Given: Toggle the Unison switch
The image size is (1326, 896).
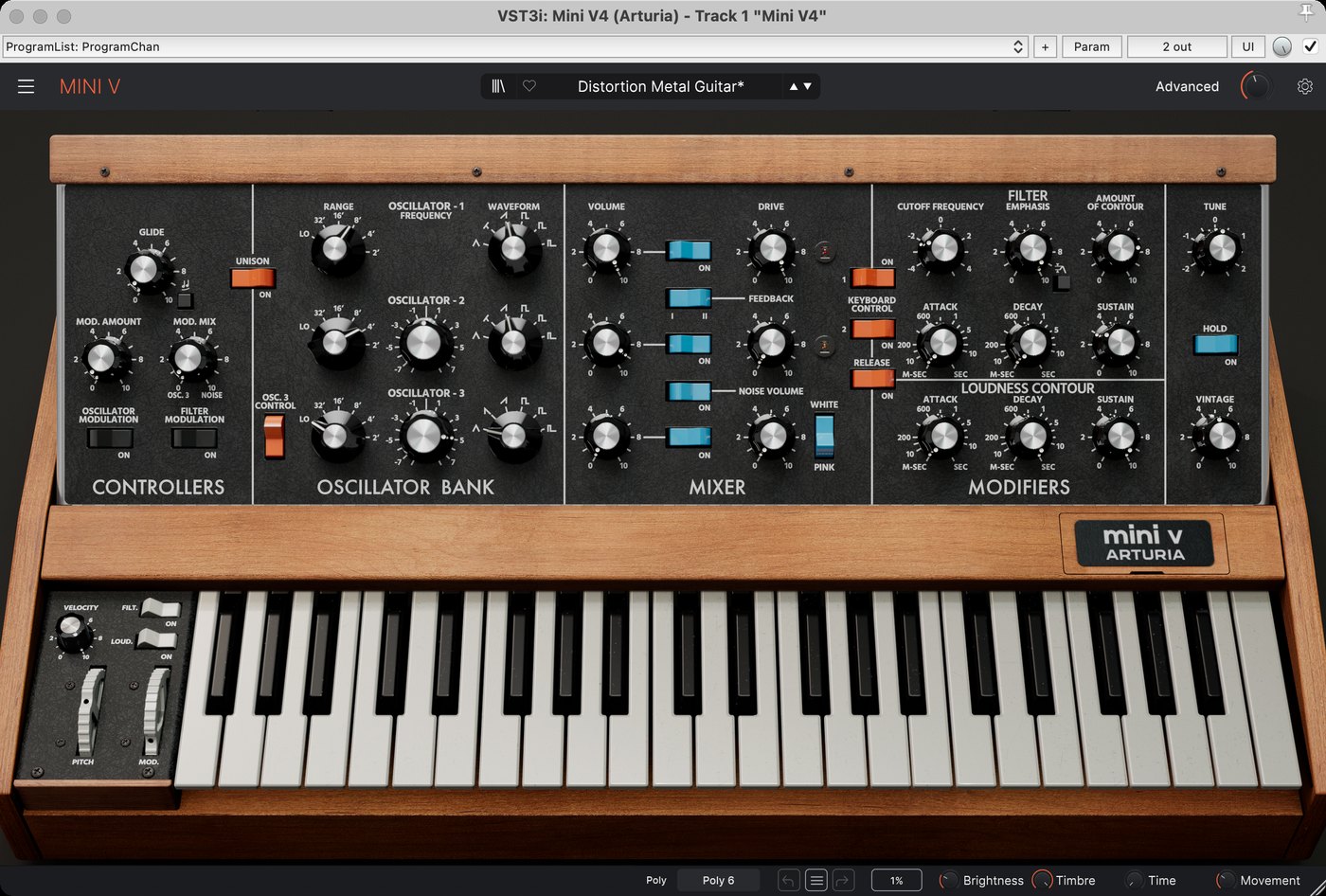Looking at the screenshot, I should (253, 278).
